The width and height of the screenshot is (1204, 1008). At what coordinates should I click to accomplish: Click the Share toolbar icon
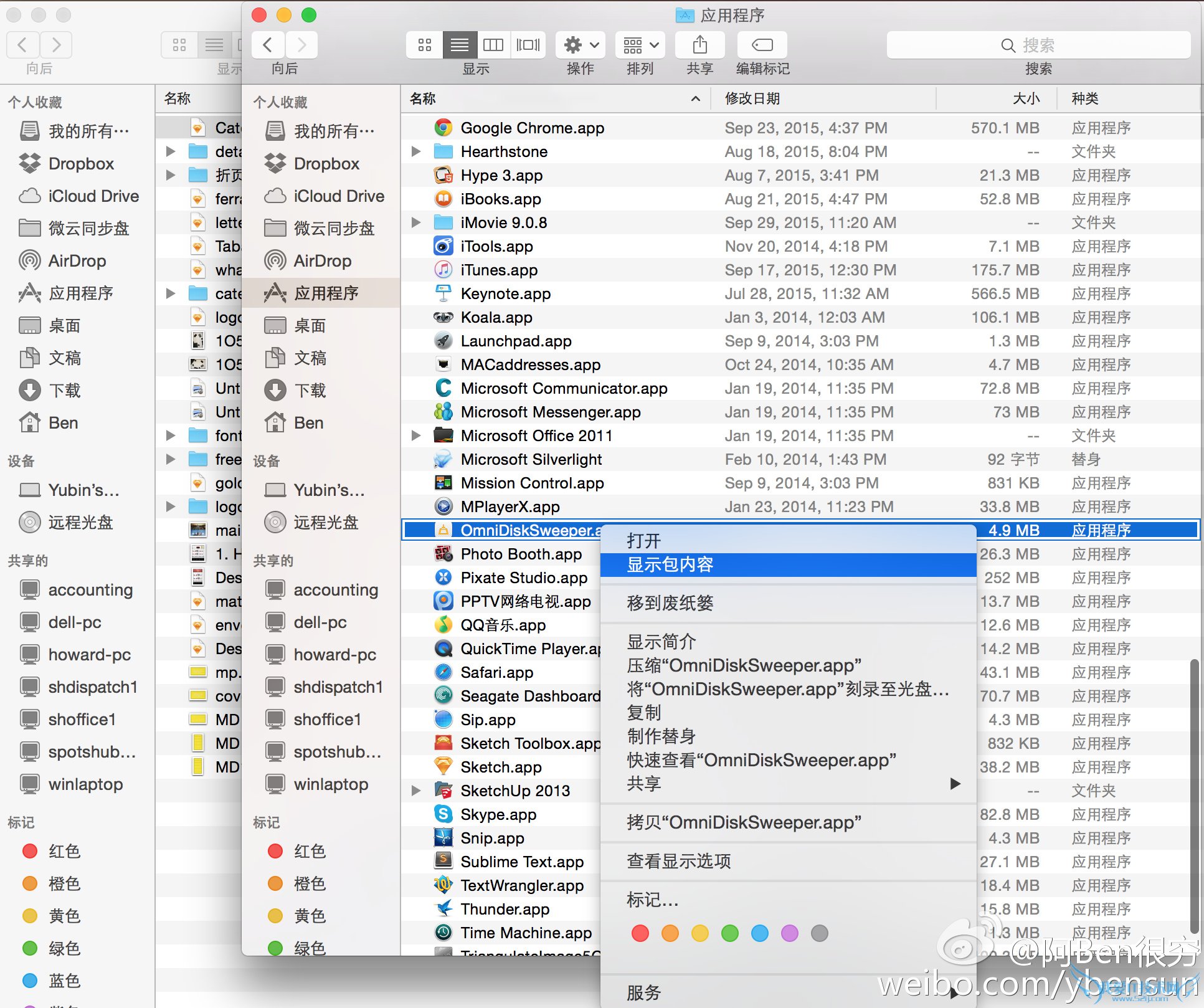pos(699,45)
